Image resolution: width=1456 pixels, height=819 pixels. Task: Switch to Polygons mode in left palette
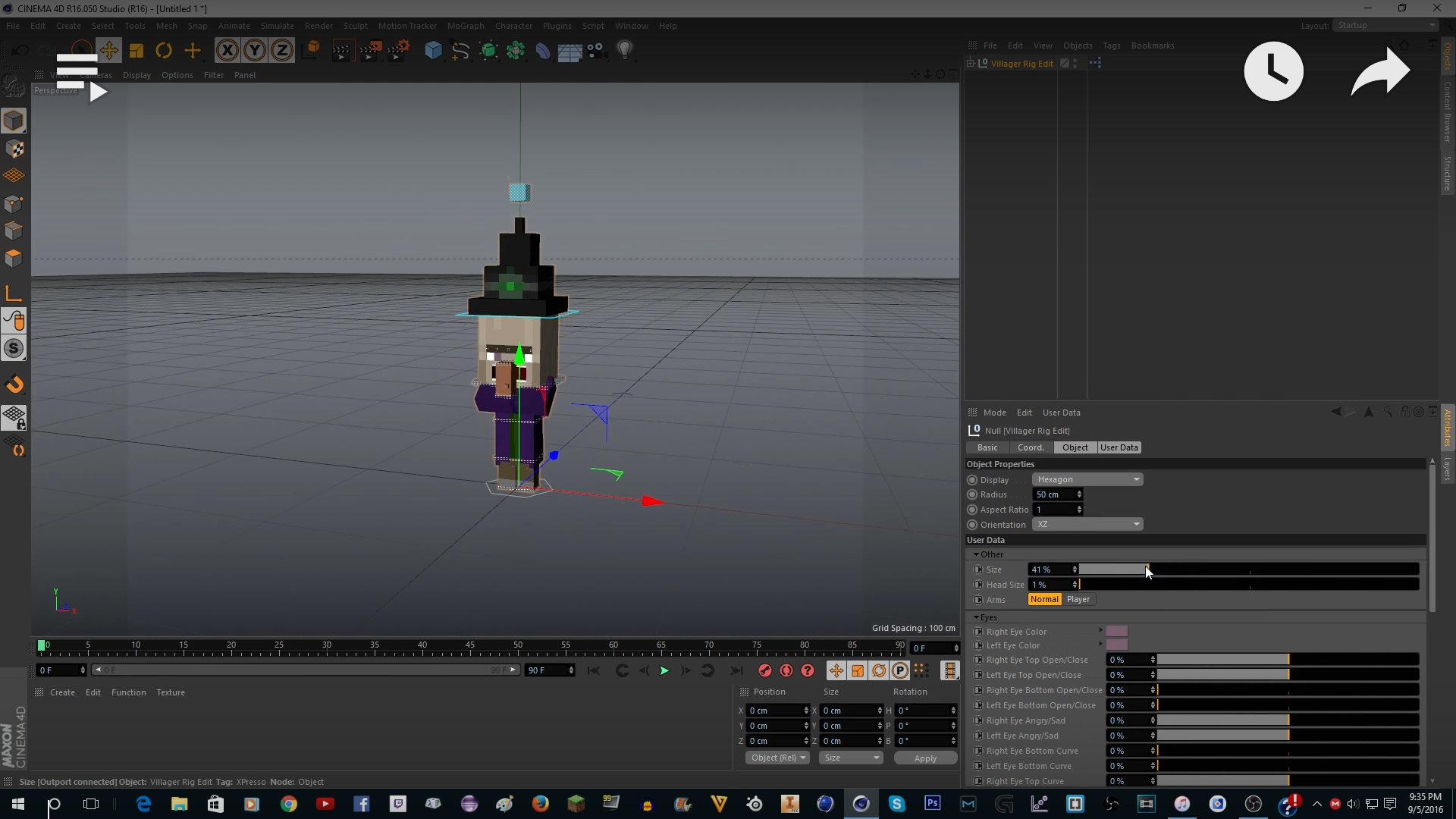tap(14, 258)
